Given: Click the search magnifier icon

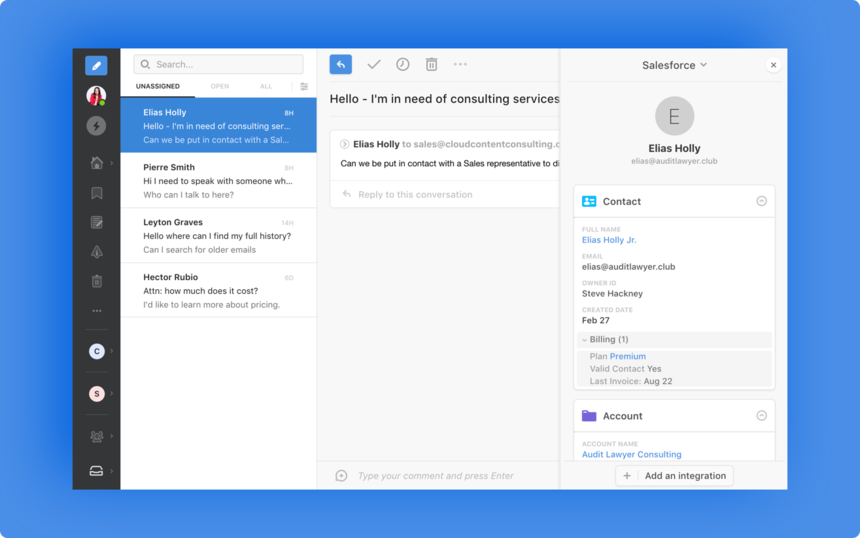Looking at the screenshot, I should click(145, 65).
